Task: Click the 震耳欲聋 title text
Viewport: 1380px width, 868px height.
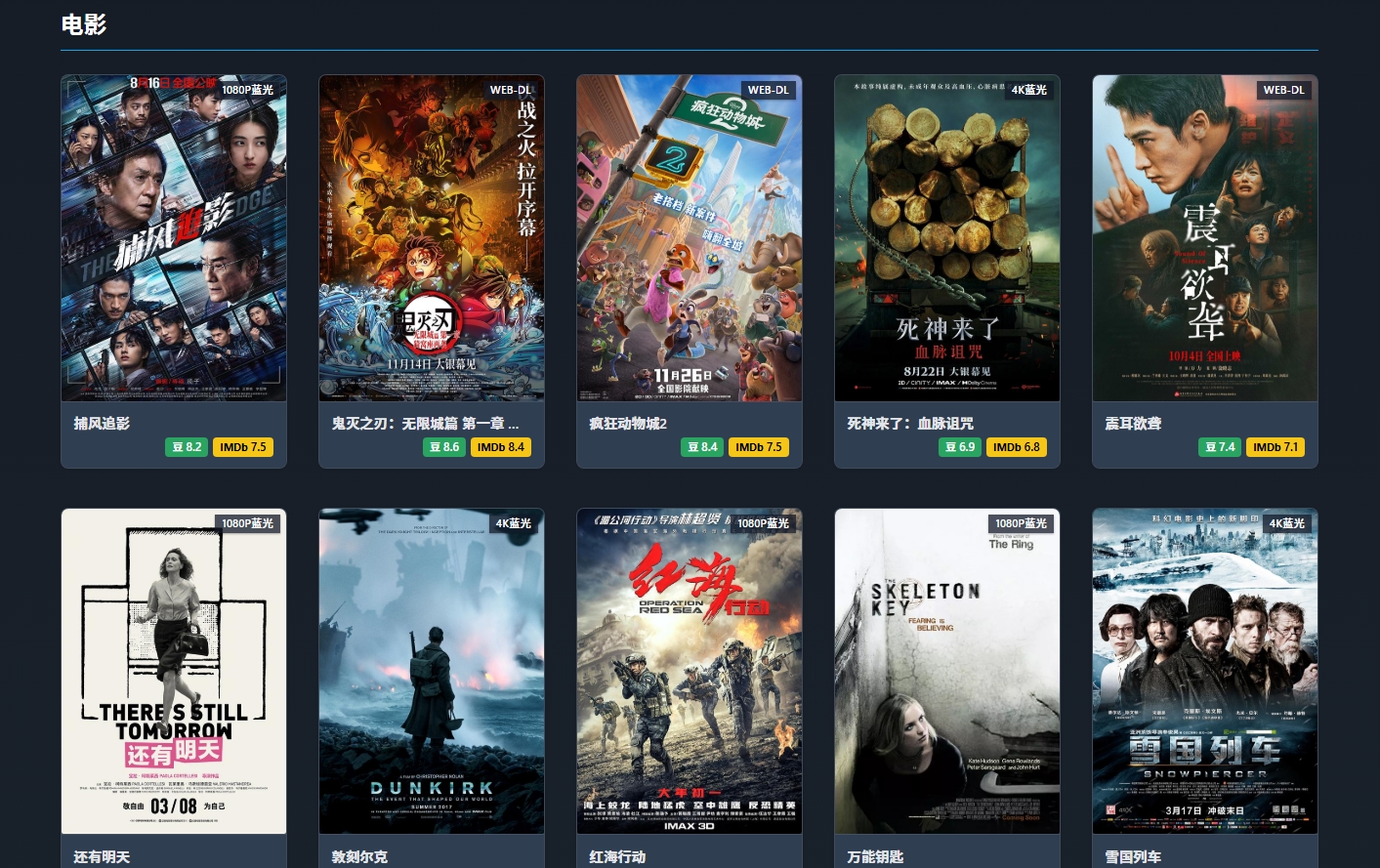Action: (x=1133, y=424)
